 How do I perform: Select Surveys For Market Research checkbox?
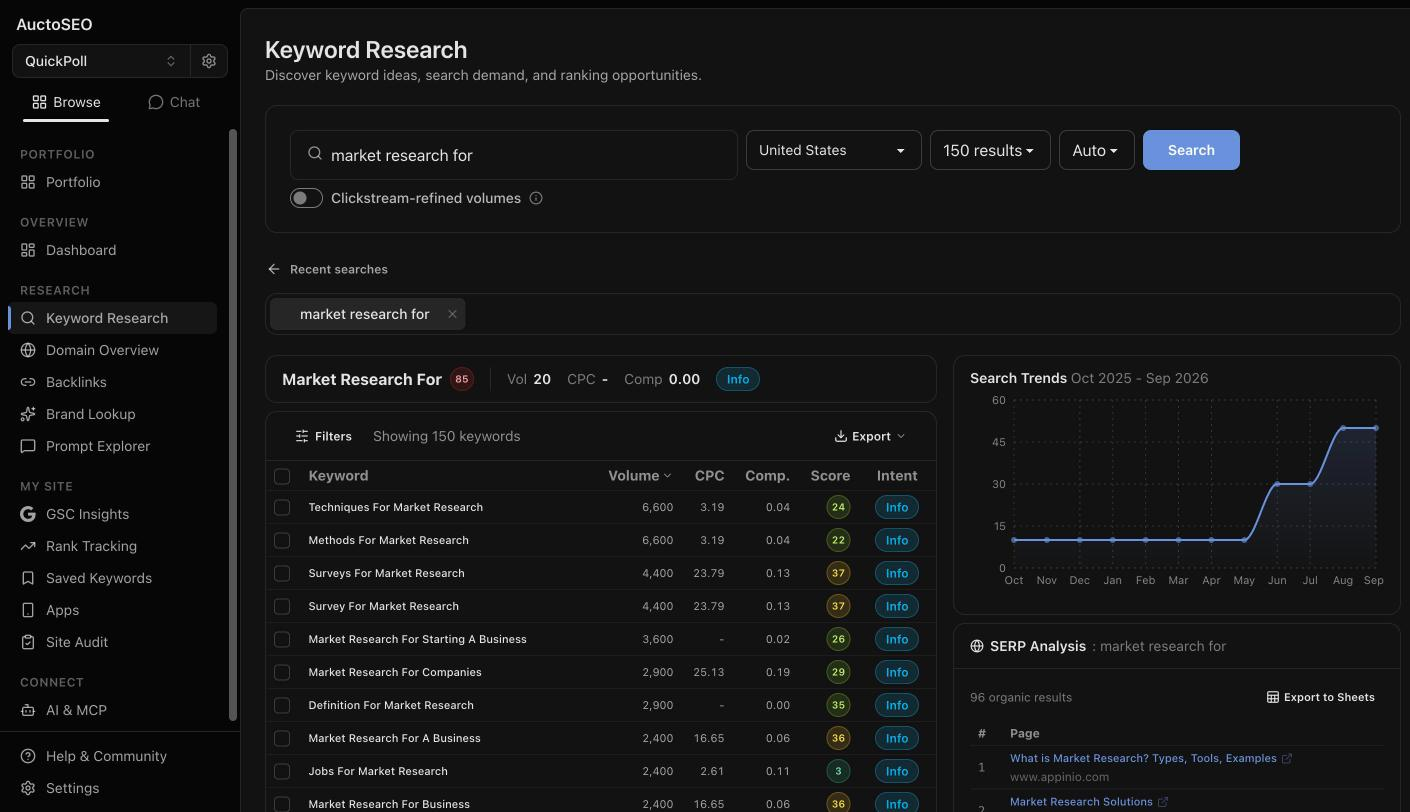coord(282,573)
